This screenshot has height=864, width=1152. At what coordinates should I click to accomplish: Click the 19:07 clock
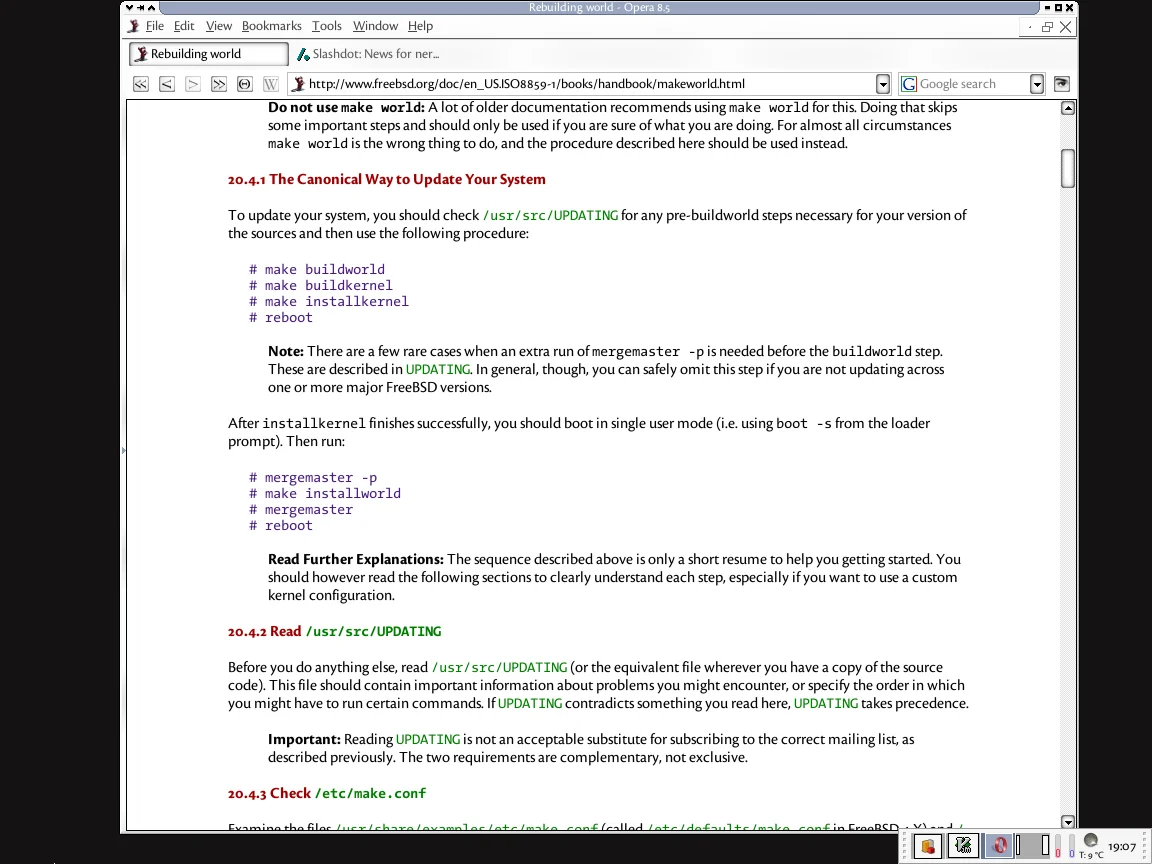[x=1121, y=846]
